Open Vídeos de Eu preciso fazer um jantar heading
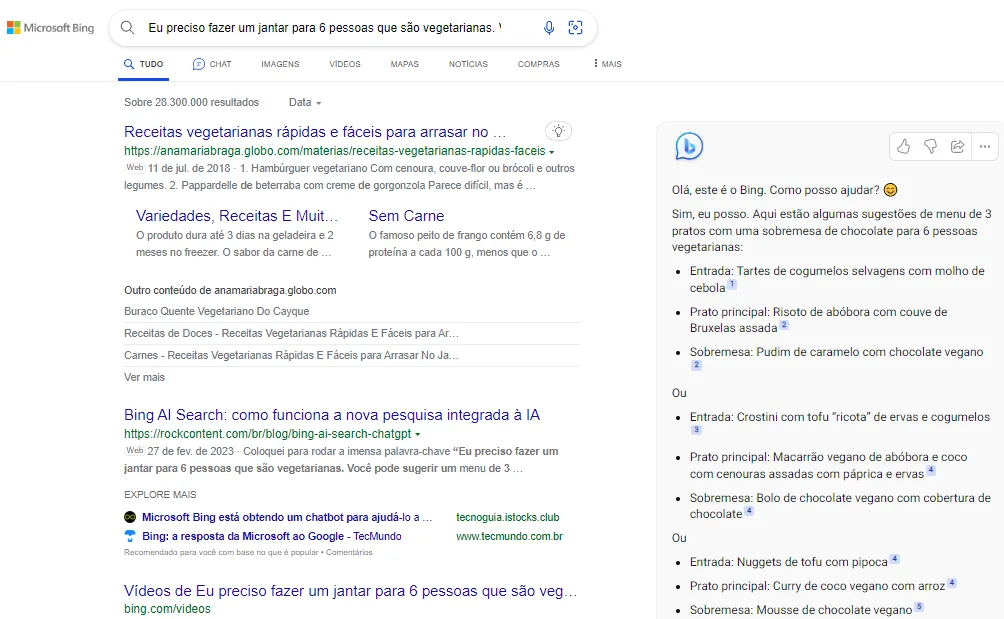This screenshot has width=1004, height=619. click(350, 591)
